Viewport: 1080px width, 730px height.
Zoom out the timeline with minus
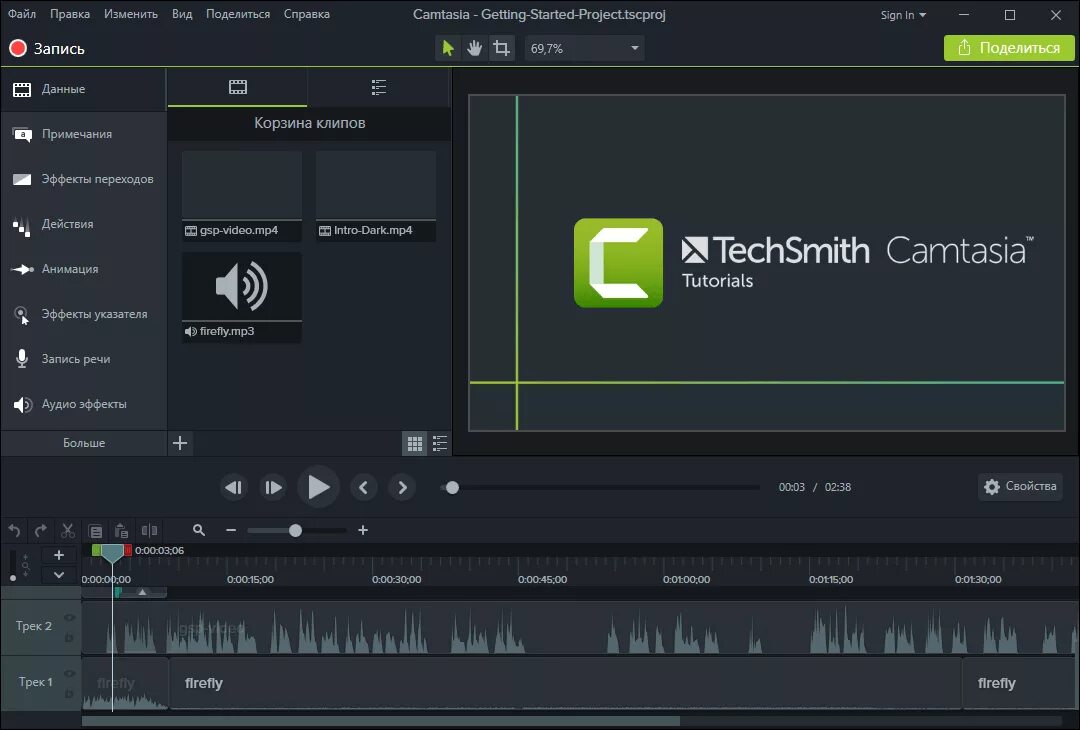tap(231, 530)
